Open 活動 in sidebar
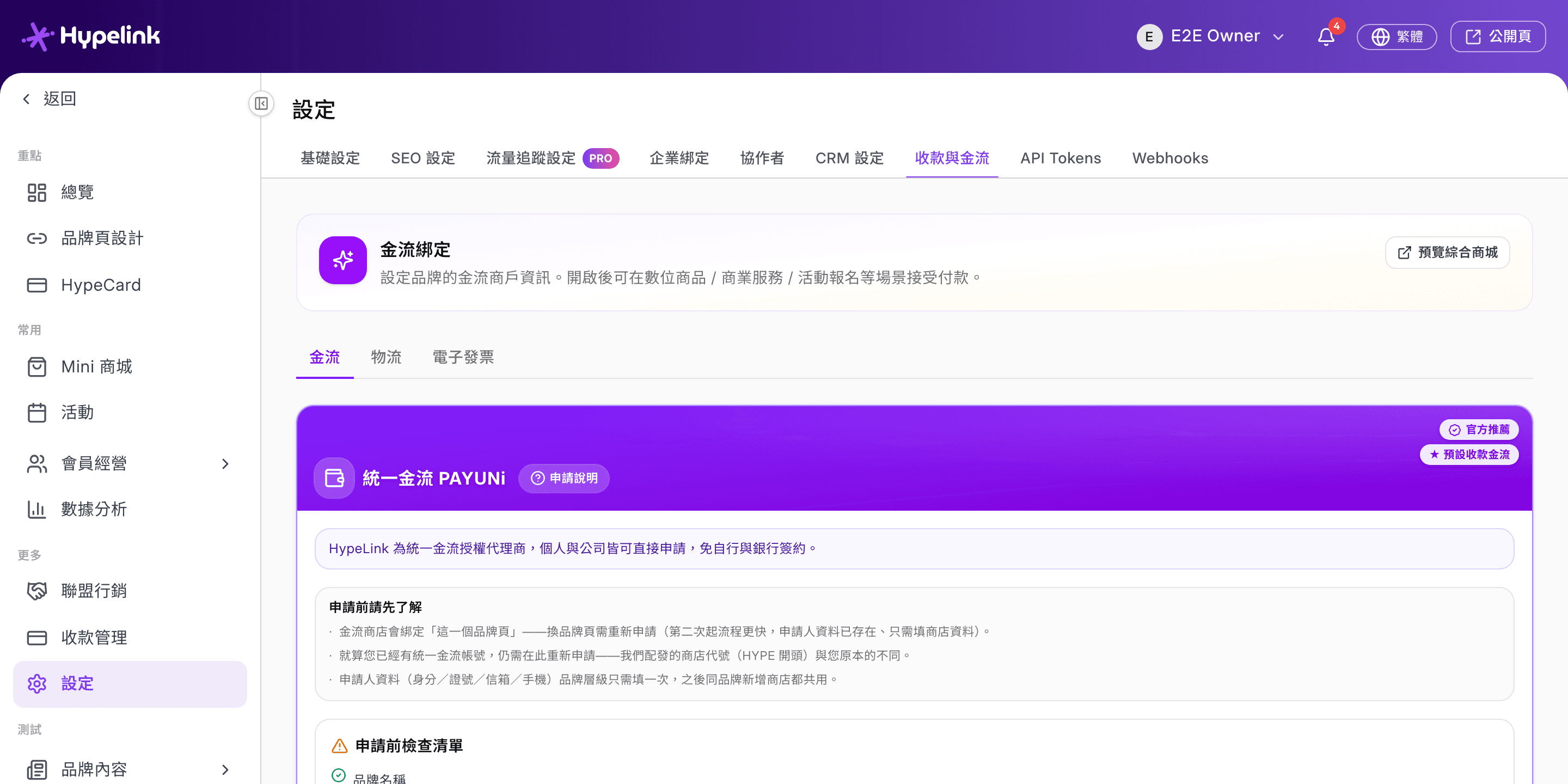Screen dimensions: 1568x784 coord(130,412)
